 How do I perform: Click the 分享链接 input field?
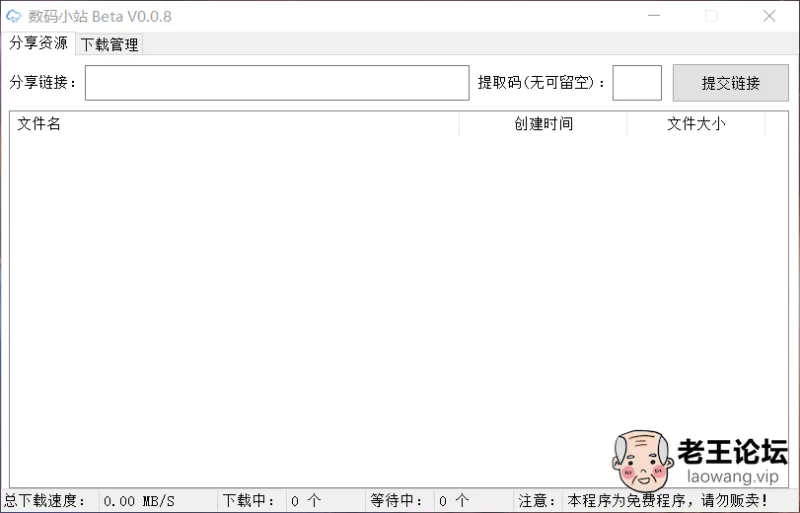tap(277, 83)
